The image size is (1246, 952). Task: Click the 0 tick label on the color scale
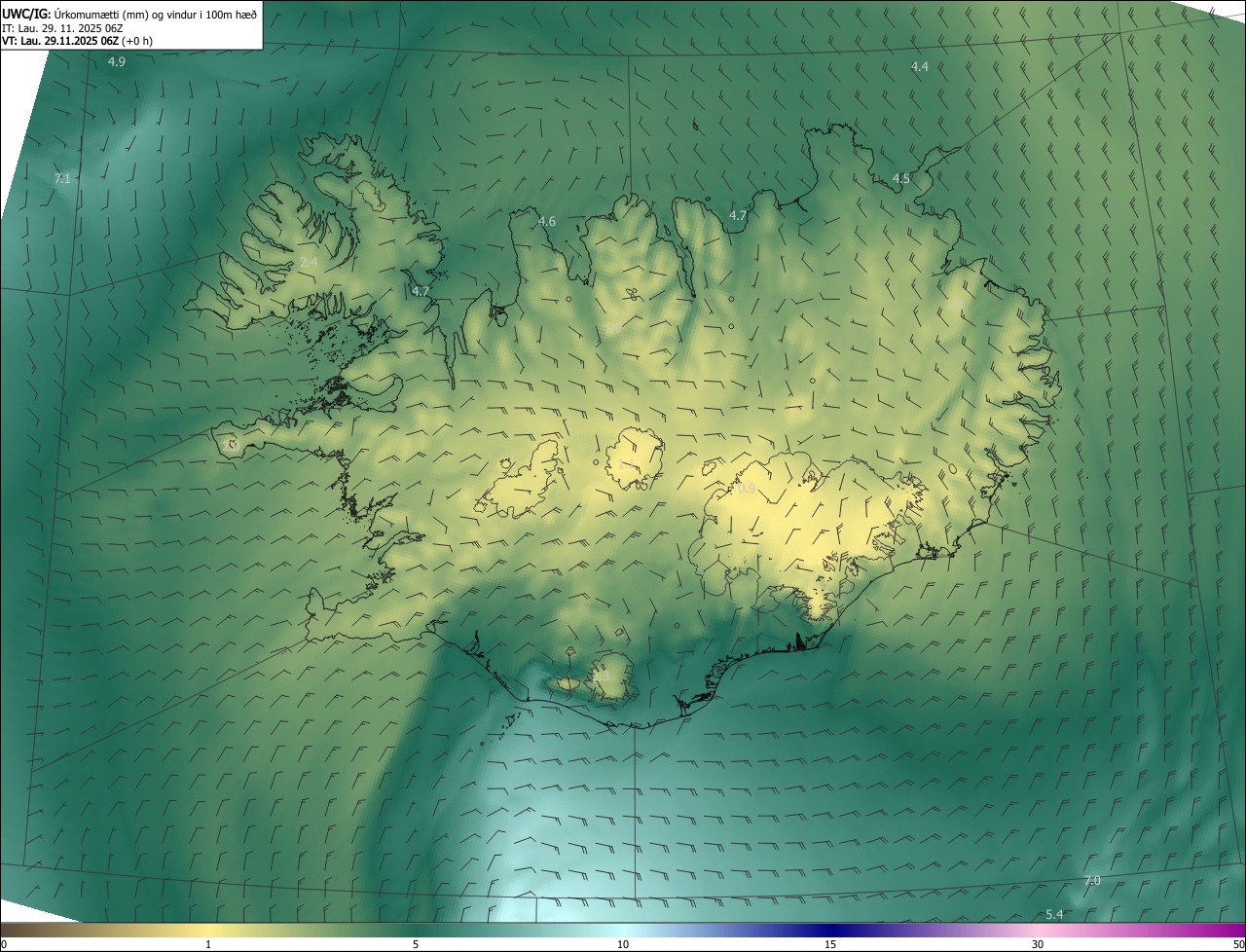[4, 945]
